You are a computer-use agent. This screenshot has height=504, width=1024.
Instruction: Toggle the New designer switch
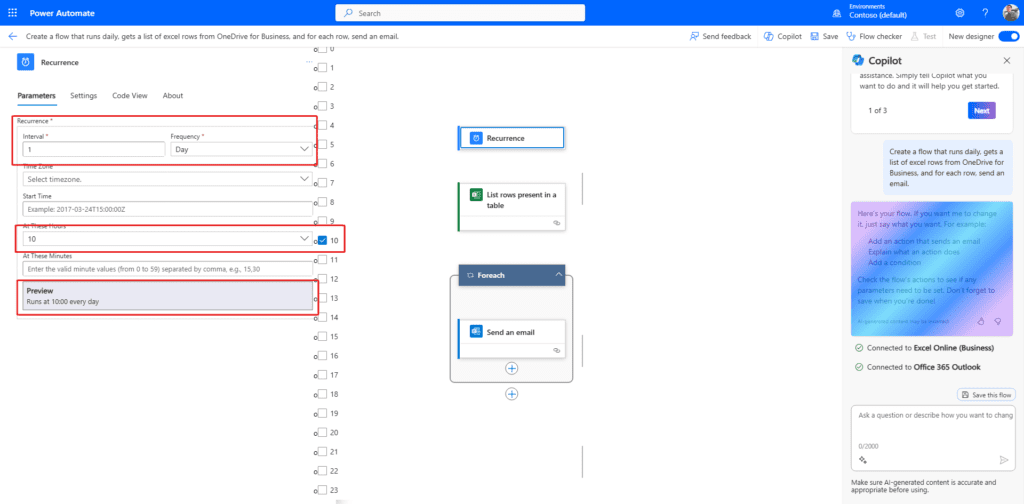[1008, 36]
